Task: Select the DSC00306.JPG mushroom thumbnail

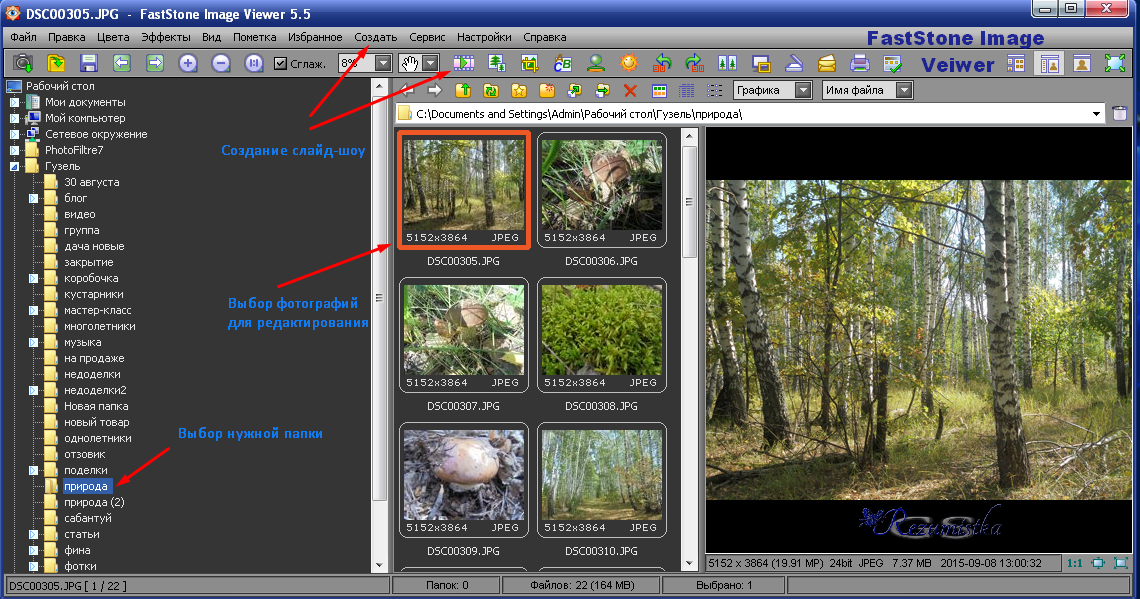Action: pyautogui.click(x=602, y=190)
